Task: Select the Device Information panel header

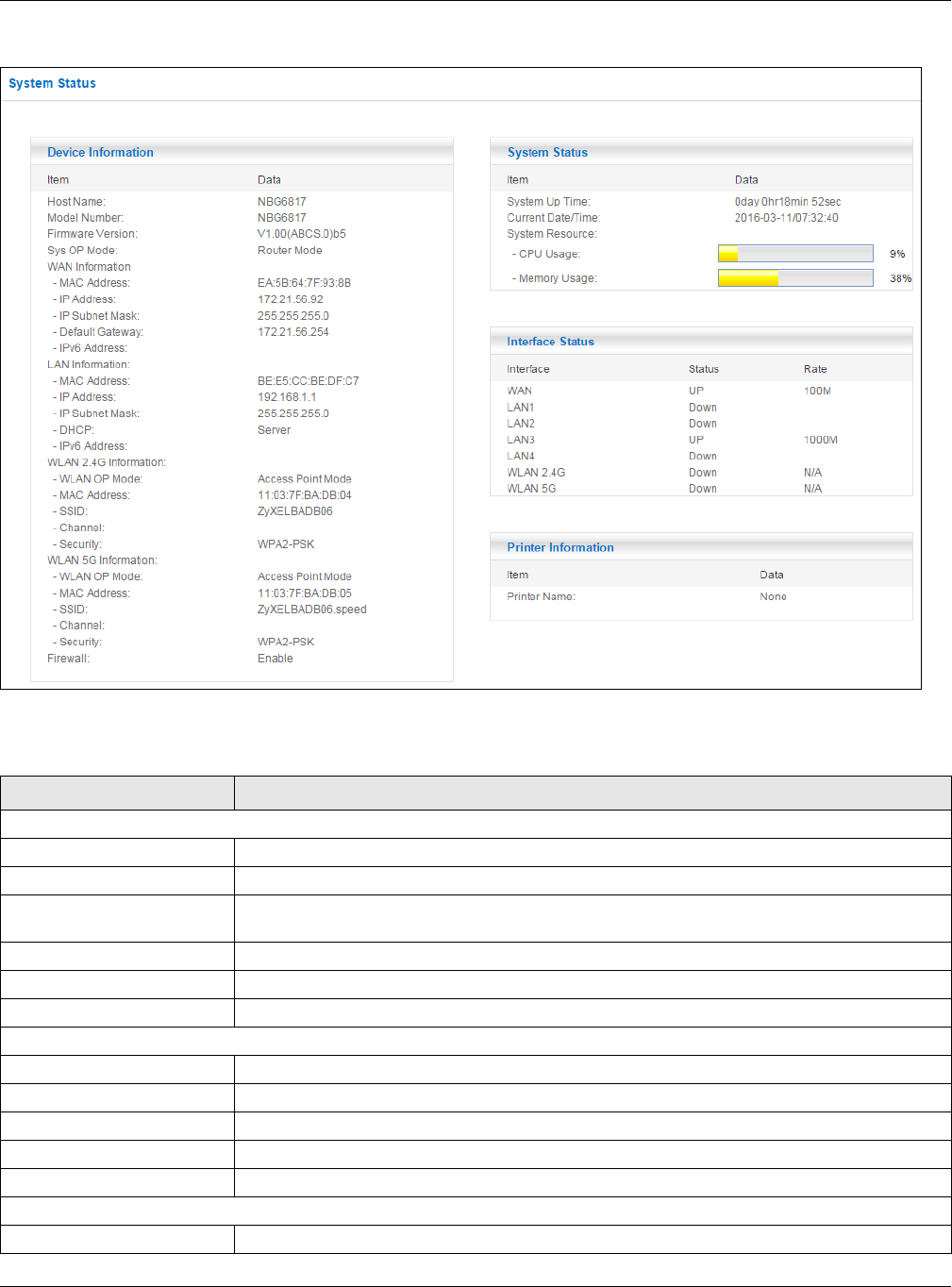Action: click(x=242, y=152)
